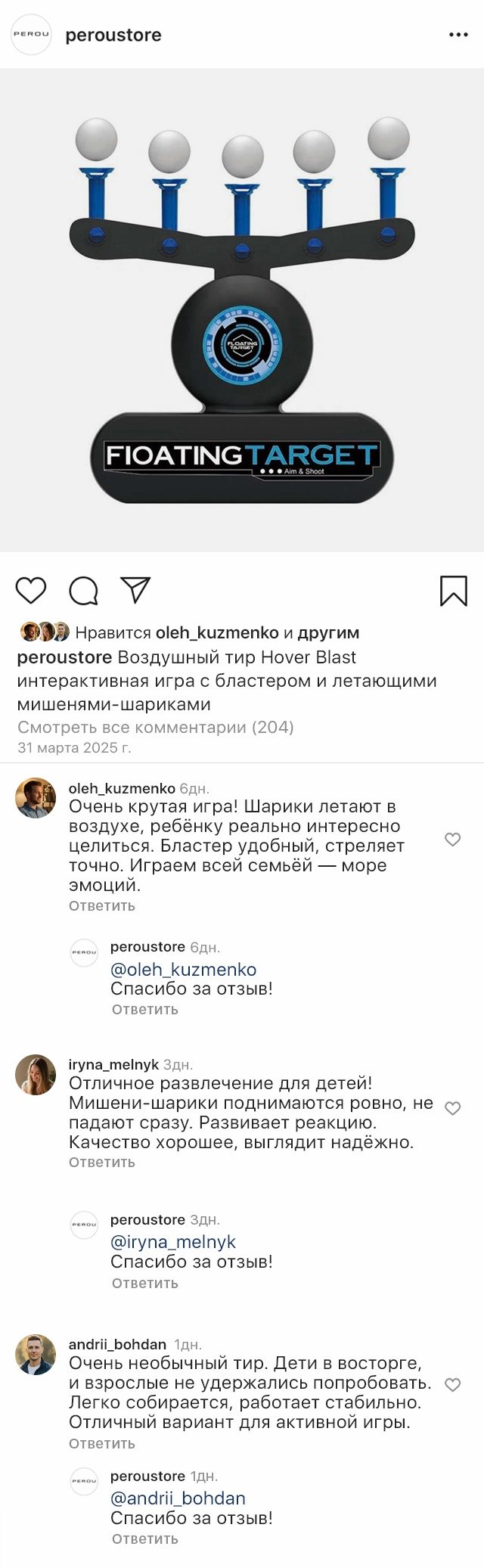Save the post with the bookmark icon
484x1568 pixels.
(x=453, y=591)
